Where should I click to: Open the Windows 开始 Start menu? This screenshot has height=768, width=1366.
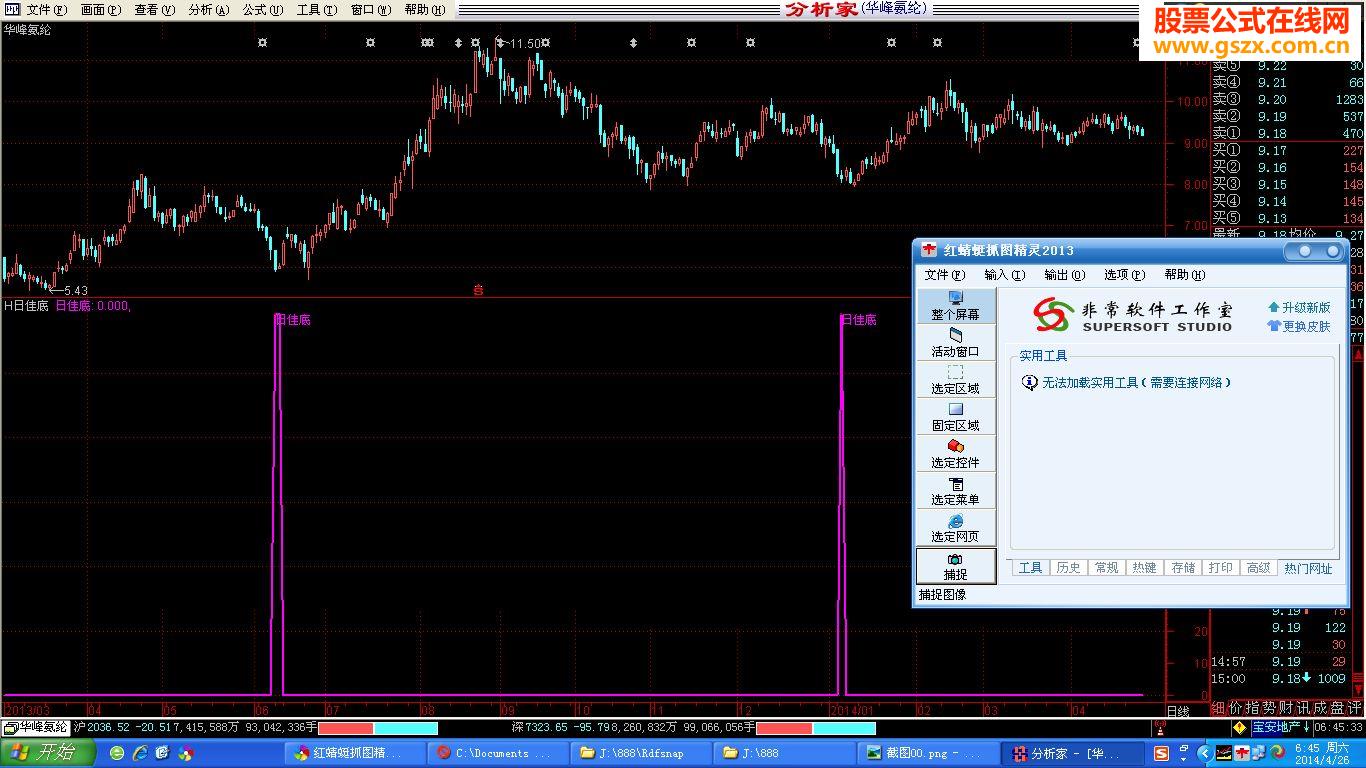point(48,752)
